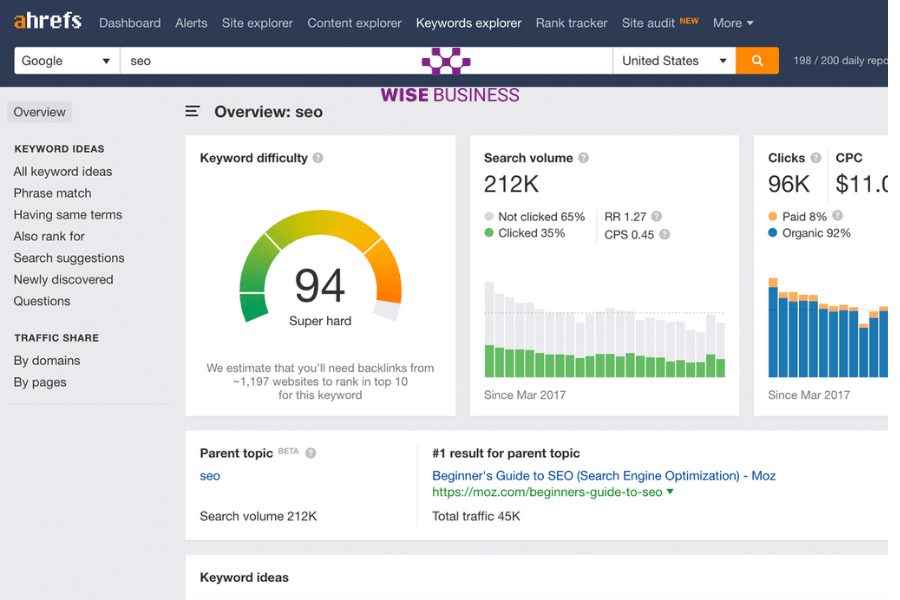900x600 pixels.
Task: Open the Paid 8% help icon
Action: [x=837, y=216]
